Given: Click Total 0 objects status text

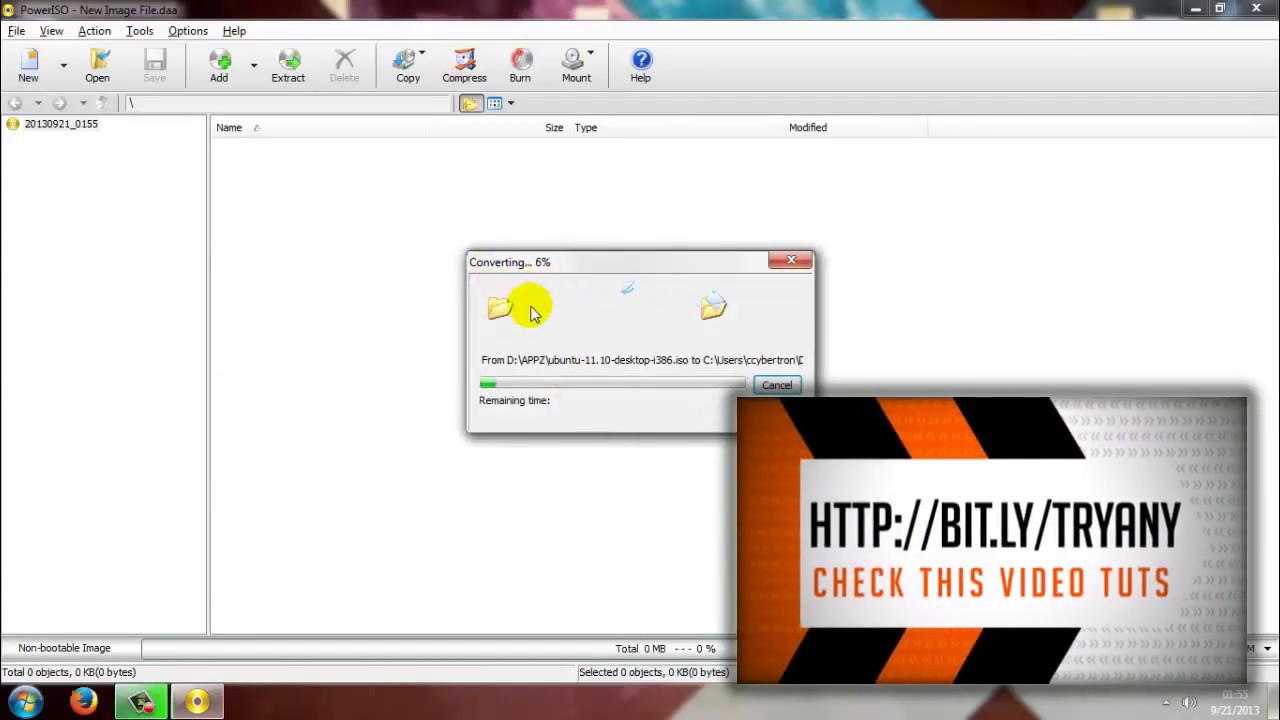Looking at the screenshot, I should pos(69,672).
